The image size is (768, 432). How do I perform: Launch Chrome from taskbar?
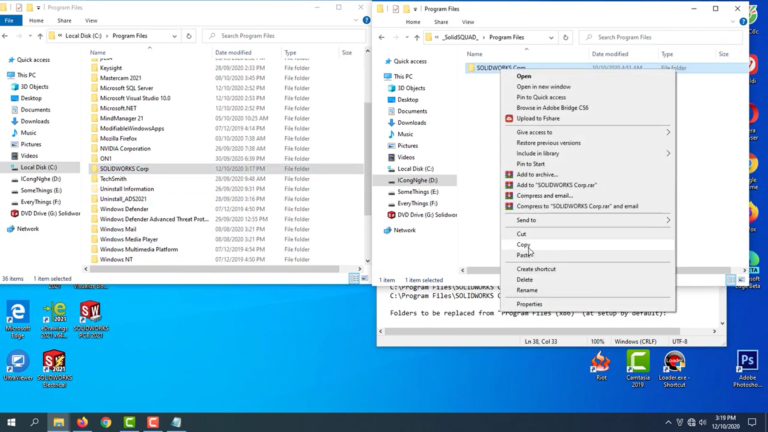pyautogui.click(x=105, y=422)
